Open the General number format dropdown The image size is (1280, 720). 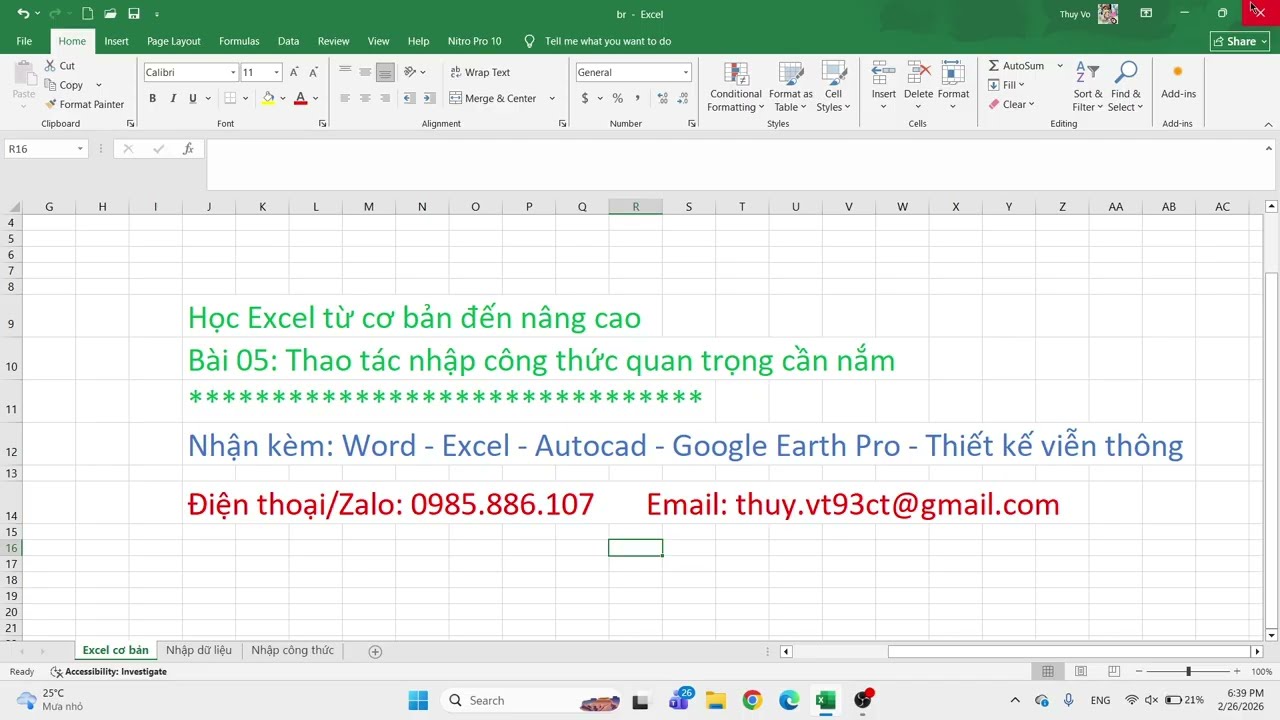tap(685, 72)
